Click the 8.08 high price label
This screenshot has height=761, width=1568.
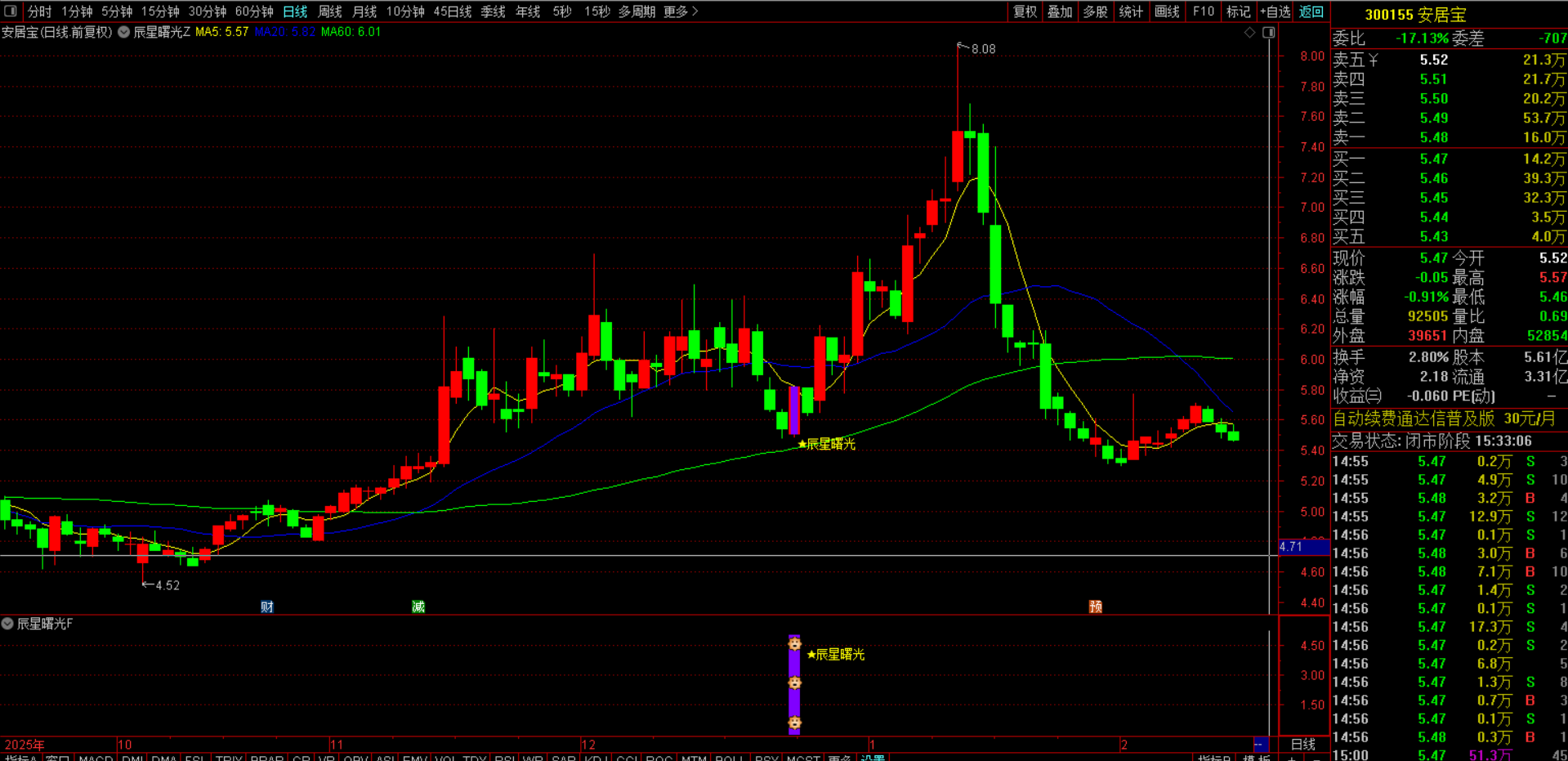984,49
